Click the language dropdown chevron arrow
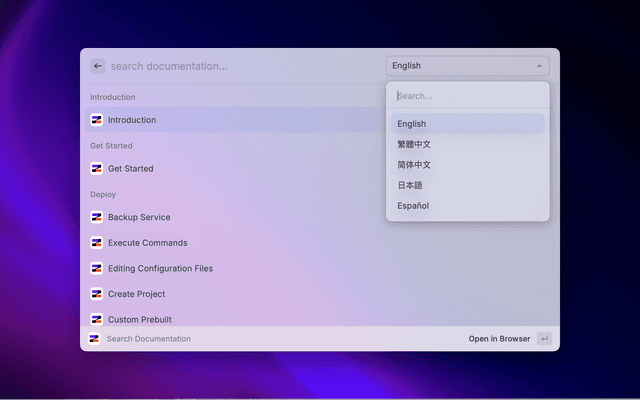640x400 pixels. 539,66
